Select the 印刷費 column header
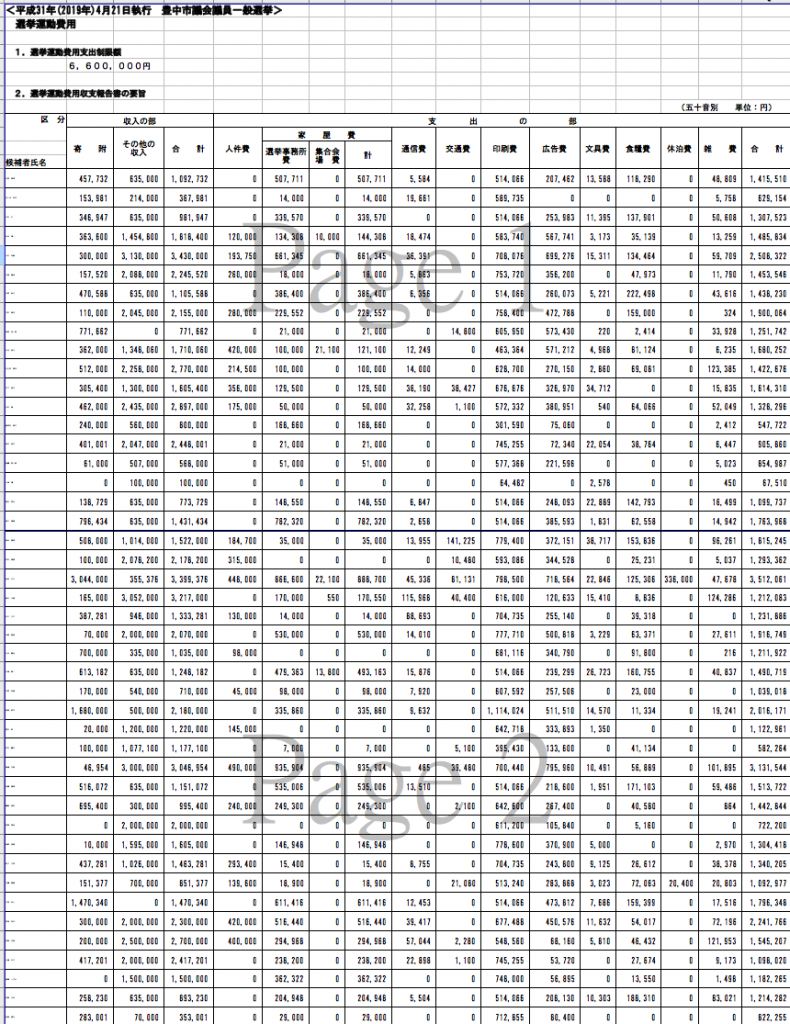 click(505, 148)
